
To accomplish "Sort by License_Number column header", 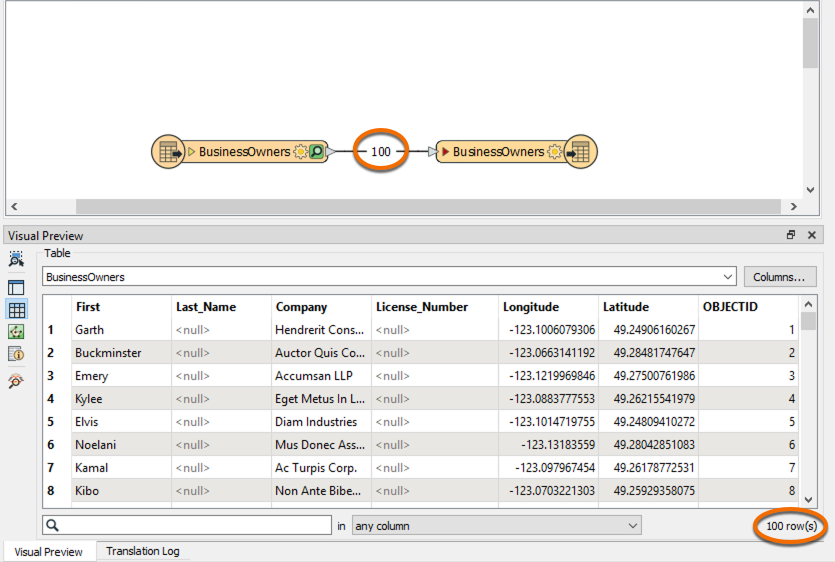I will point(435,307).
